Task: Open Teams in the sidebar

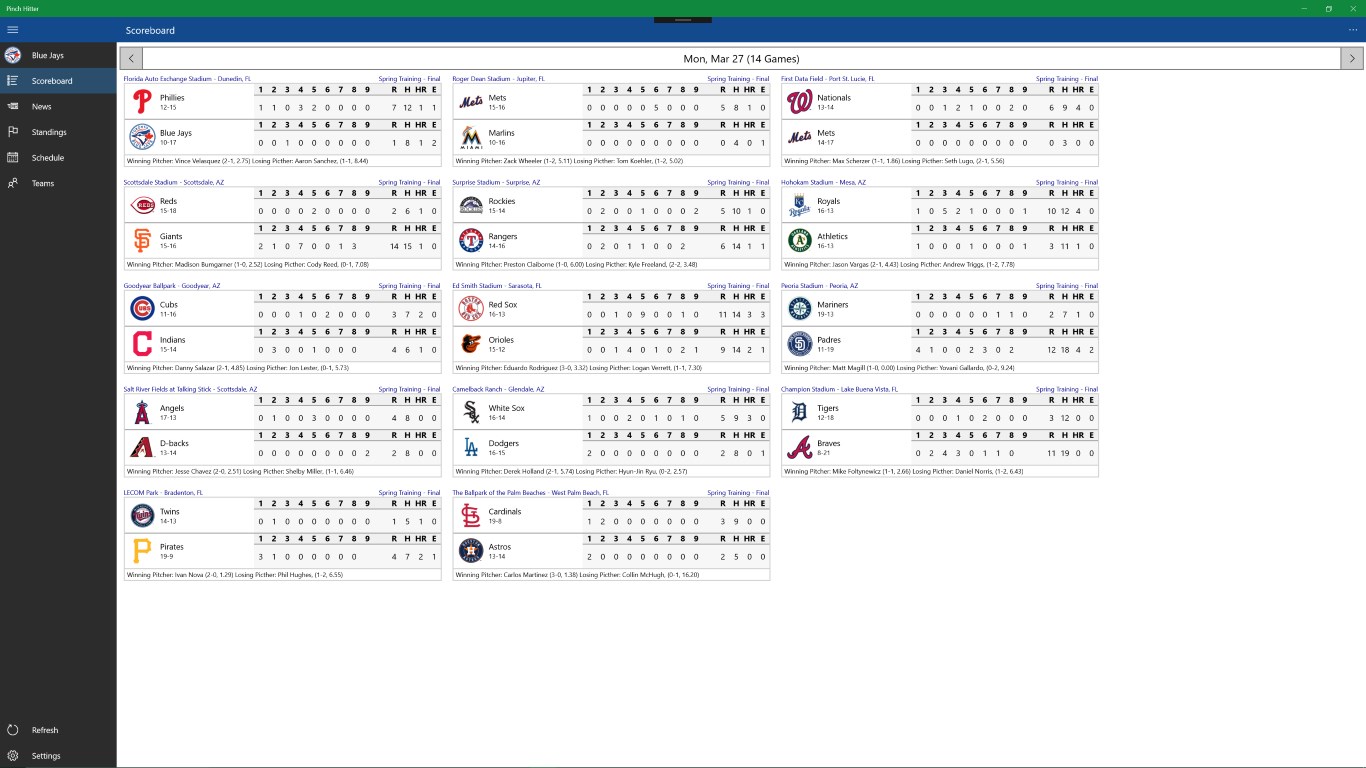Action: pos(58,183)
